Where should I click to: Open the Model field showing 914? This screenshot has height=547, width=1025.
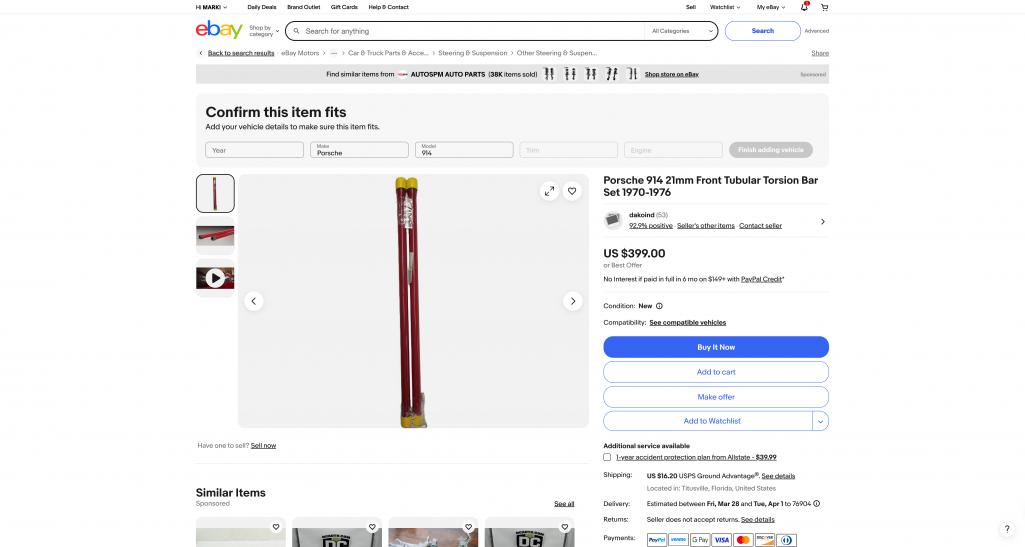click(464, 150)
